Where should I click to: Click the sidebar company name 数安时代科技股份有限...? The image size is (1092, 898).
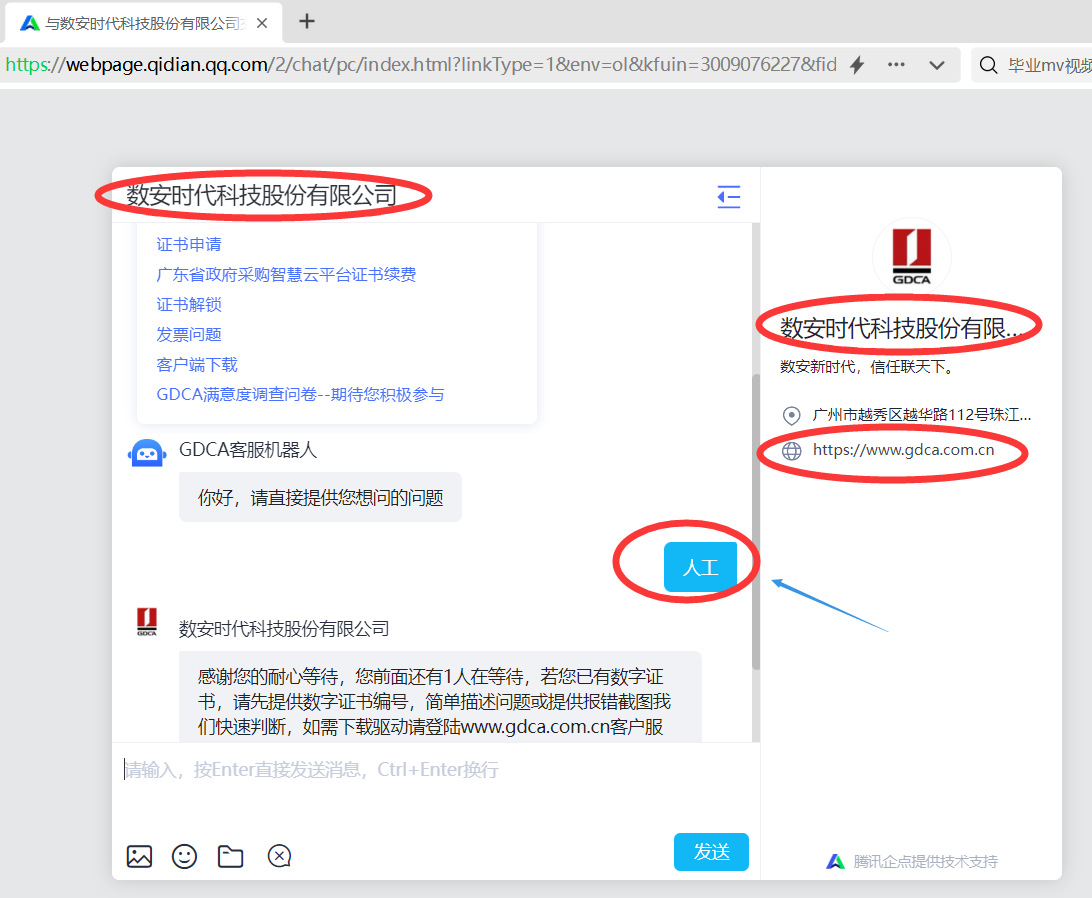[900, 327]
